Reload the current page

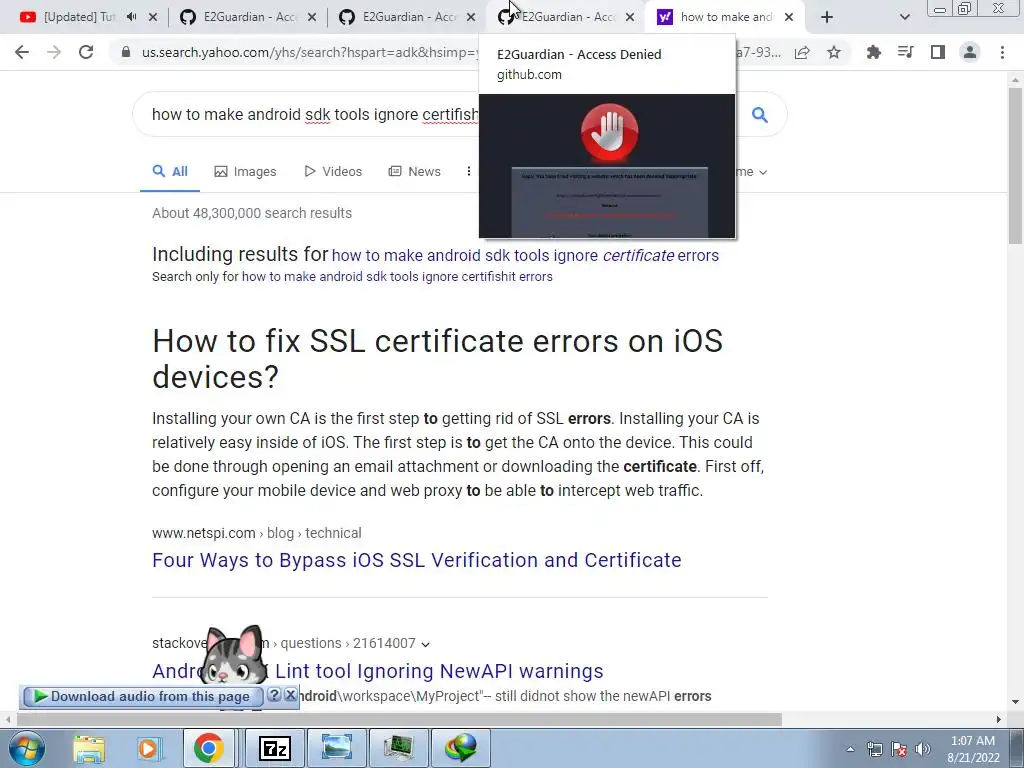86,52
